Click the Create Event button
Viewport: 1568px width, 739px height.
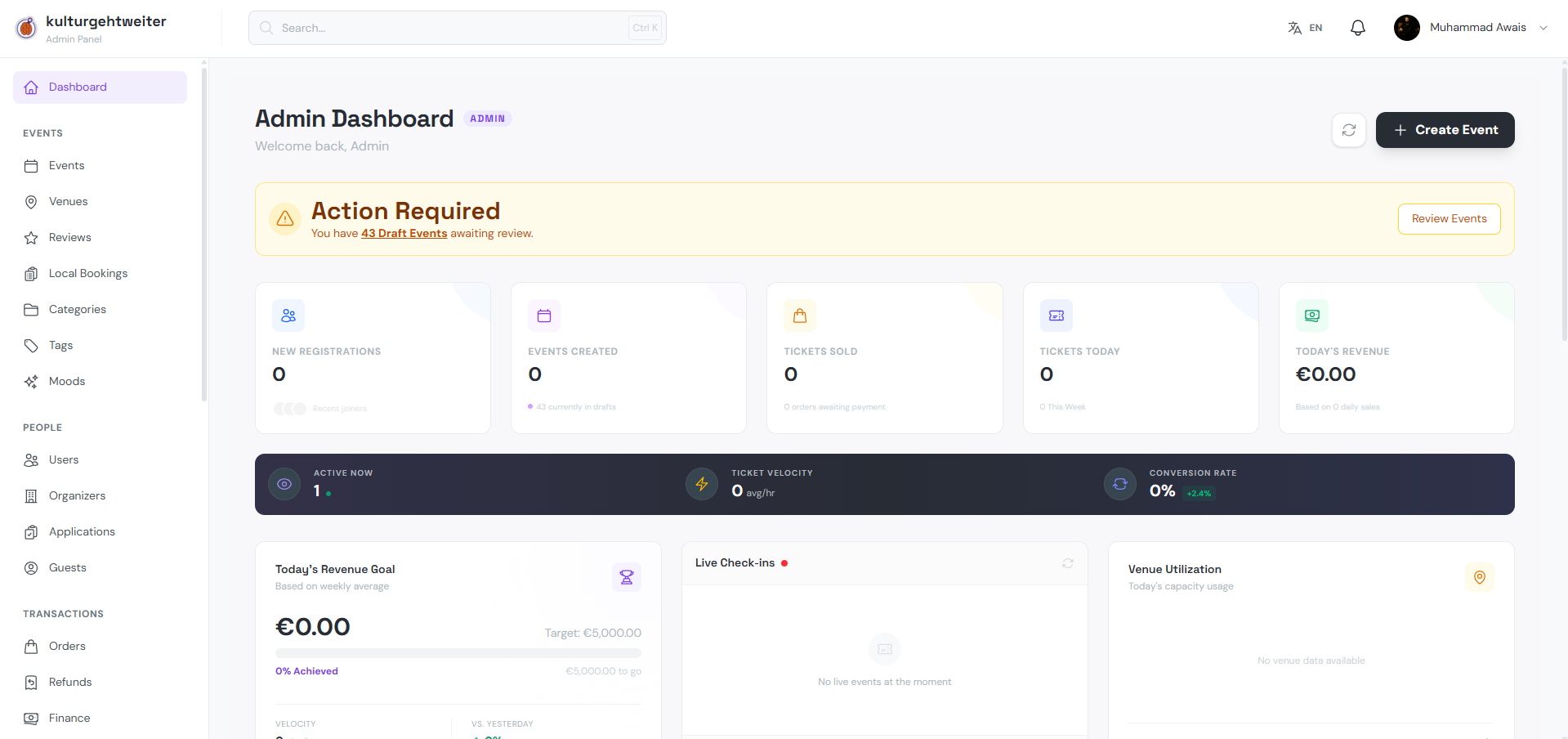(x=1445, y=130)
